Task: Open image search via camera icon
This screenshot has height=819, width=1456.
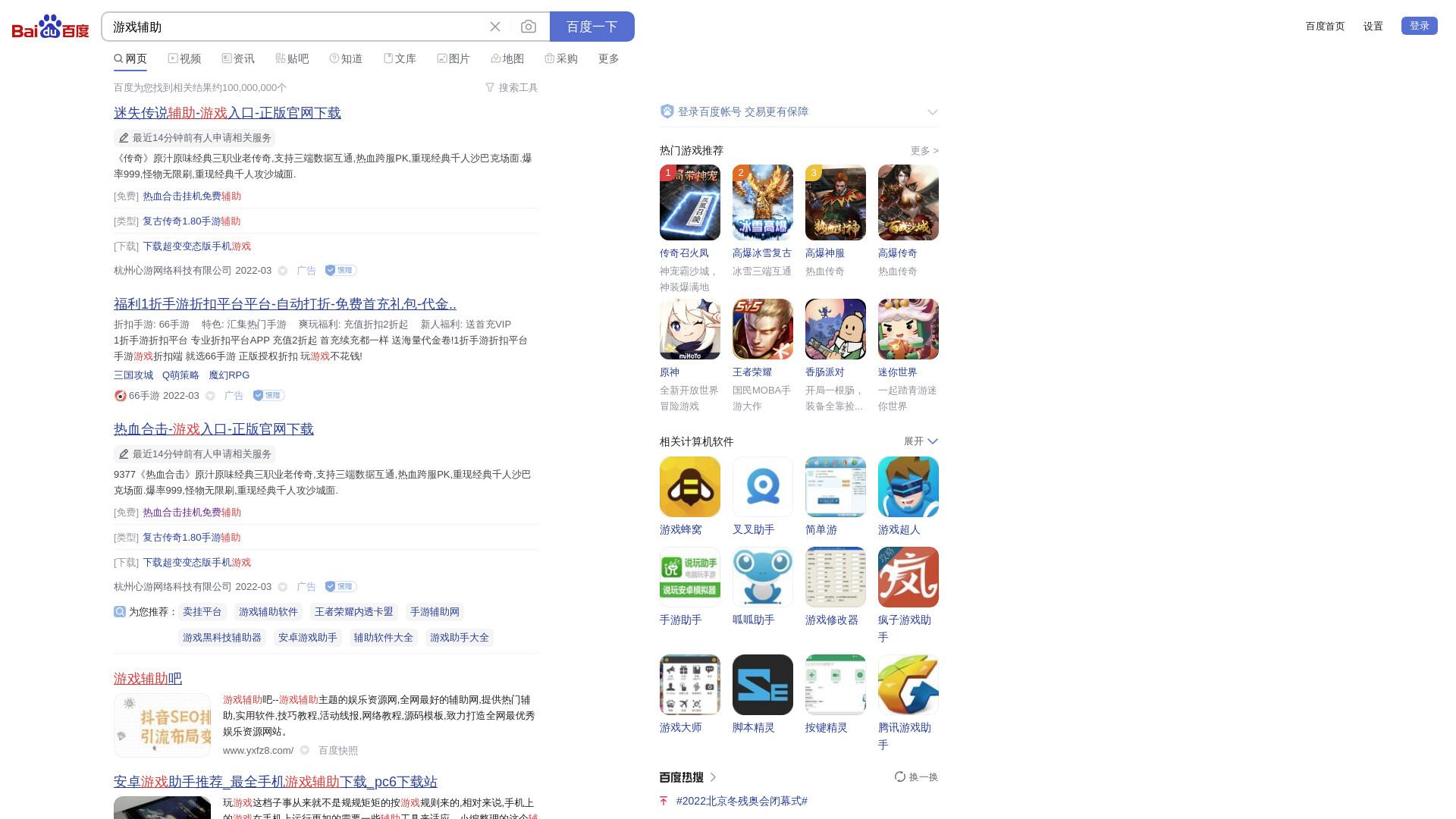Action: point(529,27)
